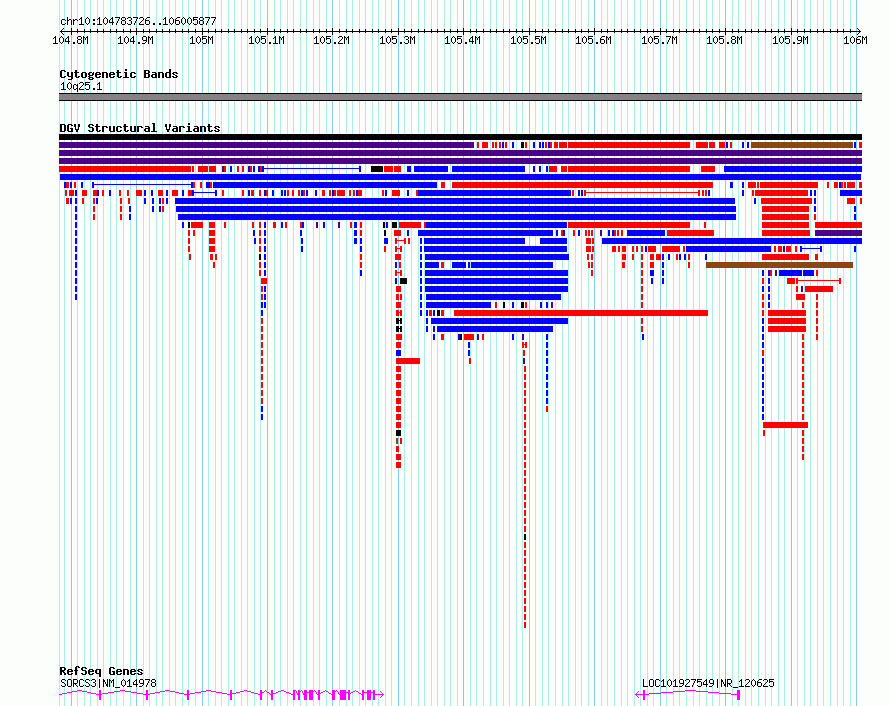Image resolution: width=890 pixels, height=706 pixels.
Task: Click the 105.8M ruler tick label
Action: pos(724,40)
